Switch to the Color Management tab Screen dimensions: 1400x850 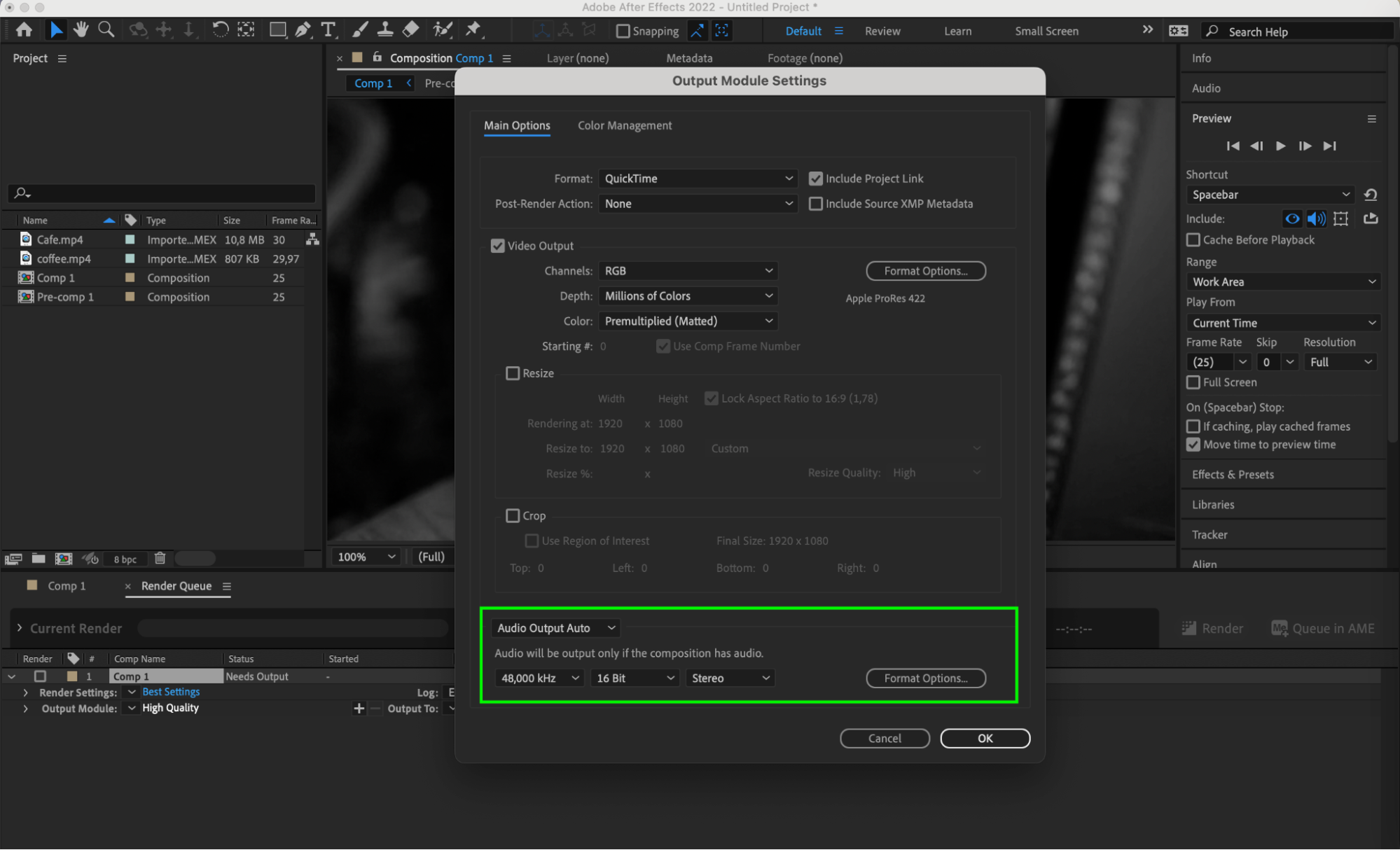point(624,125)
